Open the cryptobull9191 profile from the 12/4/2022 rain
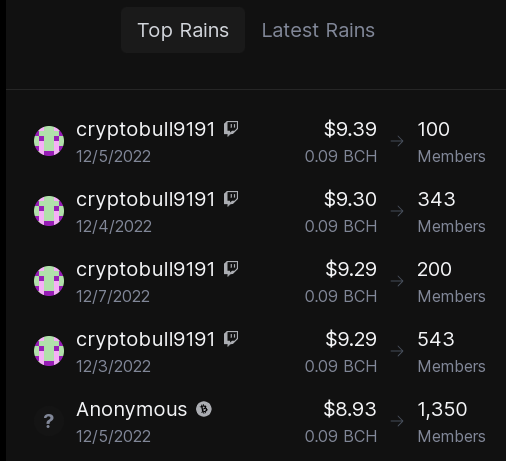 [x=145, y=200]
